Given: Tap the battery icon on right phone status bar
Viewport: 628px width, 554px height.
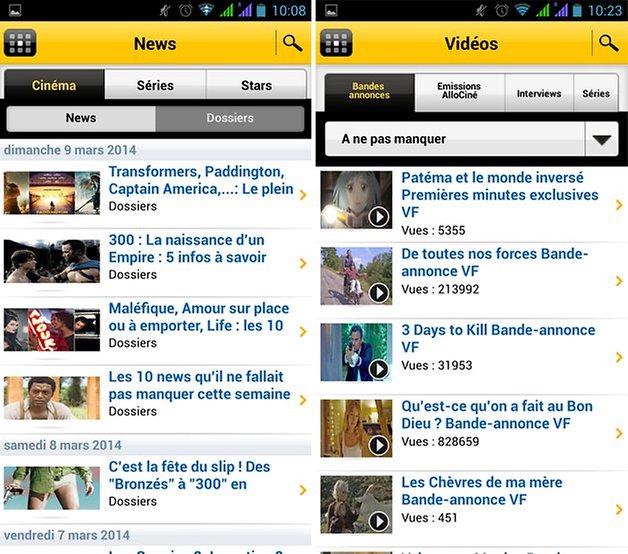Looking at the screenshot, I should (577, 10).
